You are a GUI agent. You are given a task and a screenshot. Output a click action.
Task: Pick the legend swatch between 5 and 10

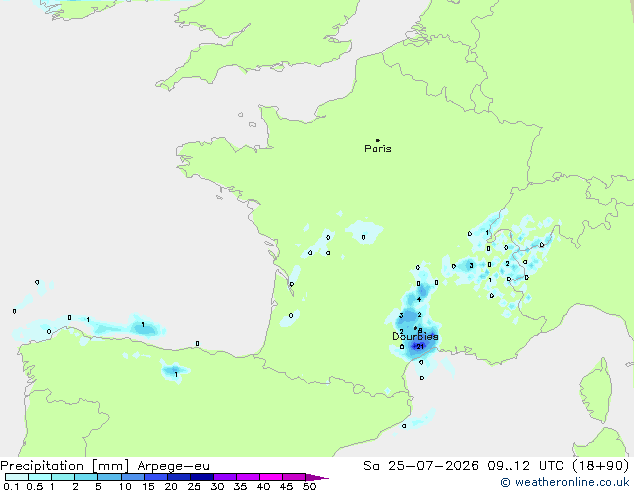tap(110, 477)
